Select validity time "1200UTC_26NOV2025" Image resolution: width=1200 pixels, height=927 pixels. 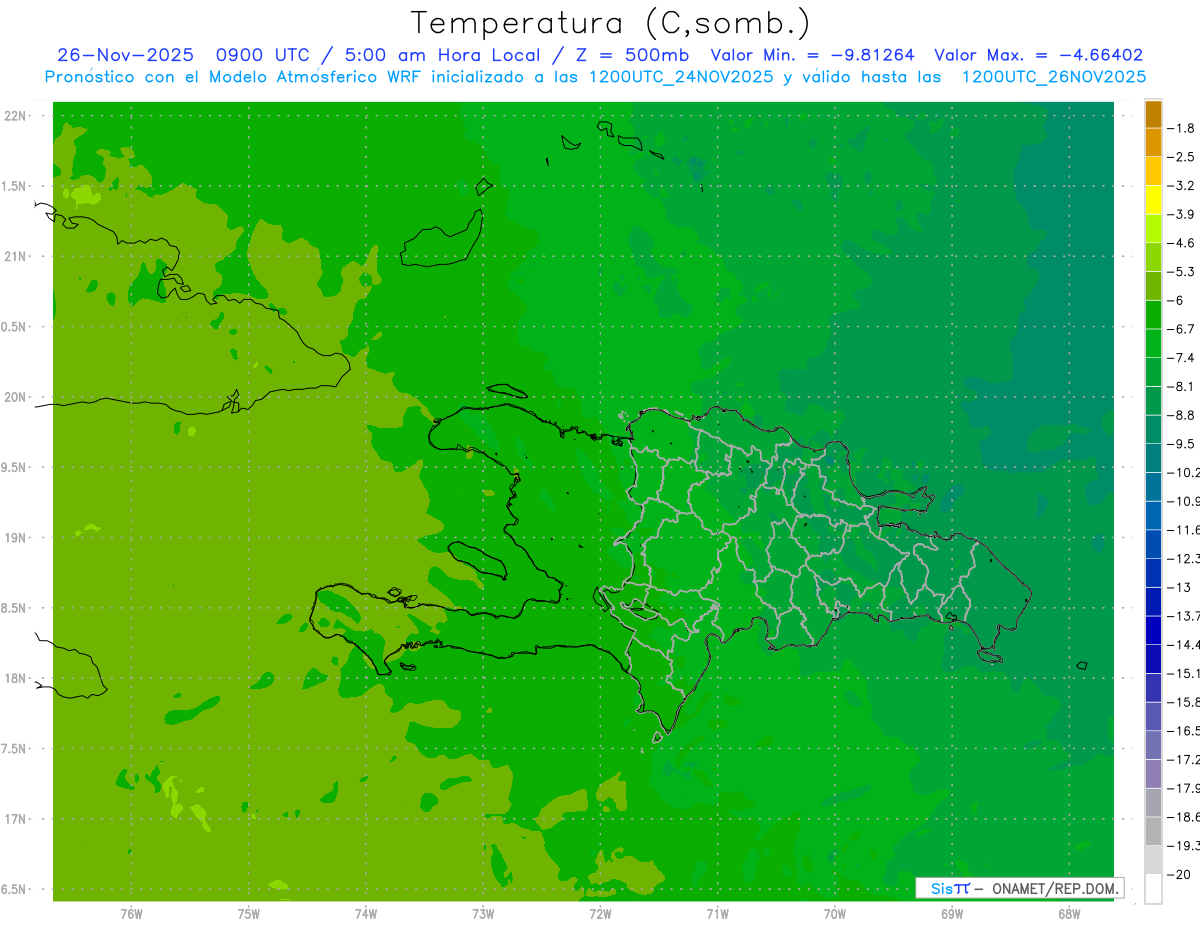point(1053,77)
